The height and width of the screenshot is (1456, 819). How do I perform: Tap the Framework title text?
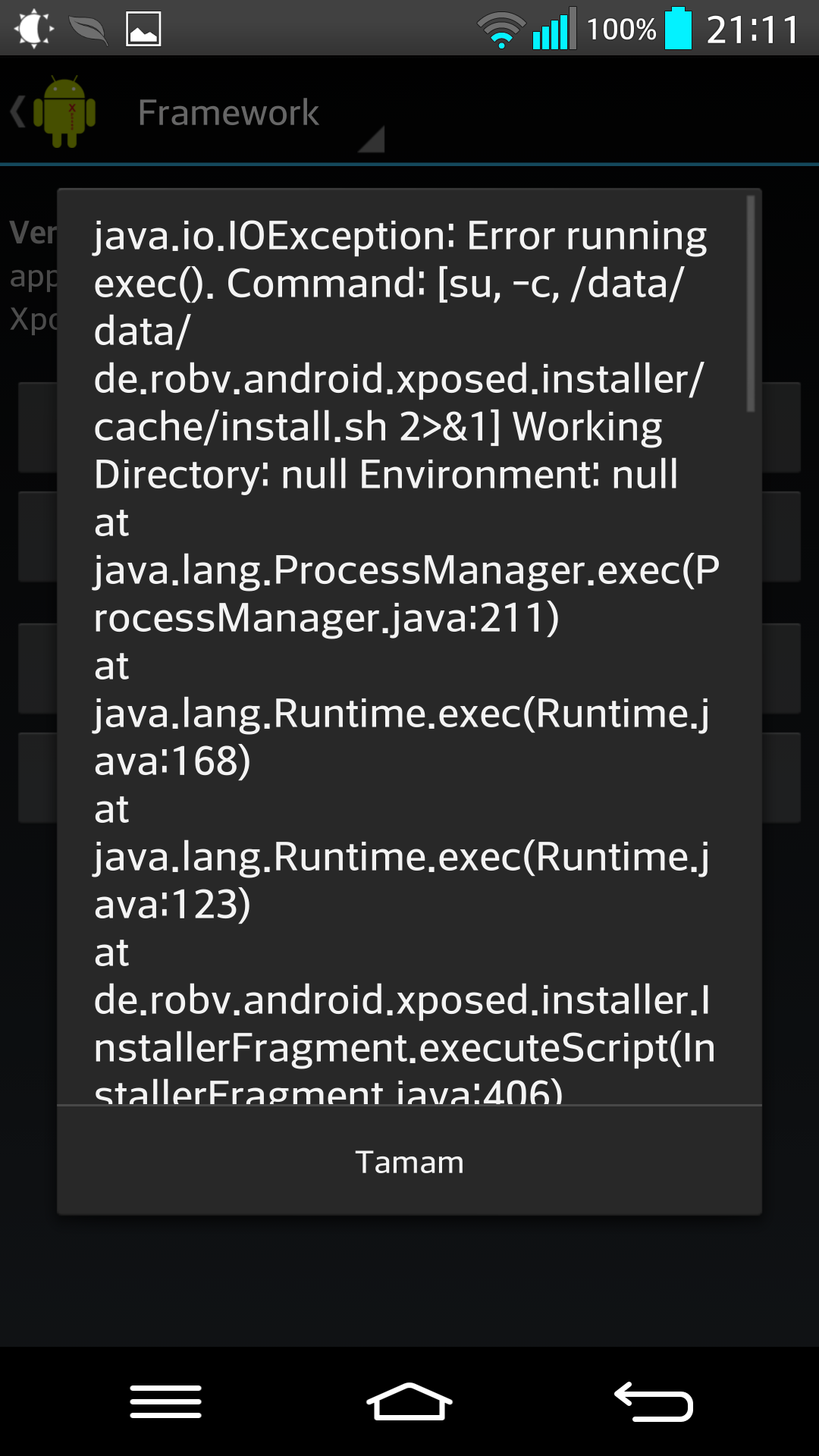click(x=228, y=112)
